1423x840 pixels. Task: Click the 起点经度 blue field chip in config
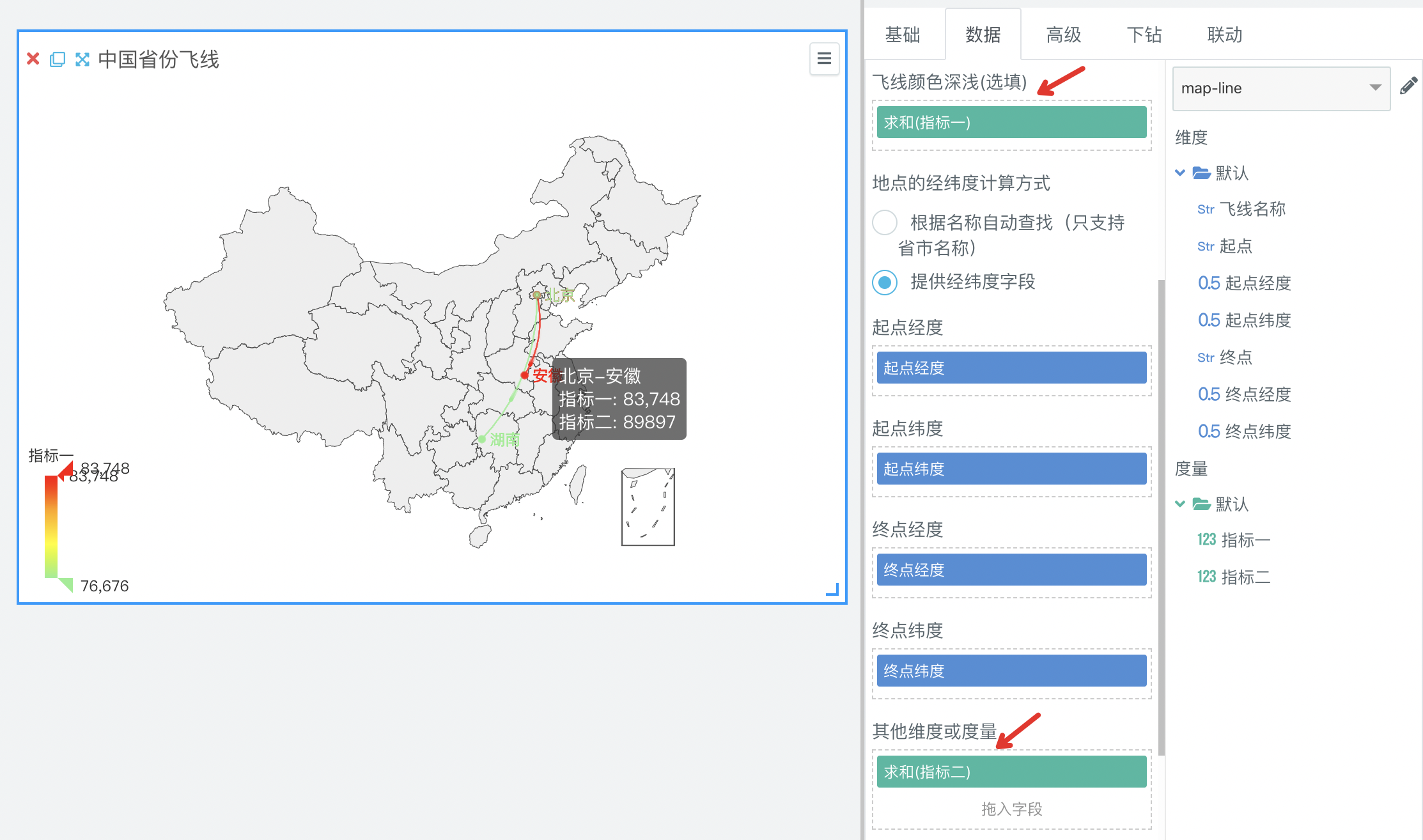(x=1011, y=368)
